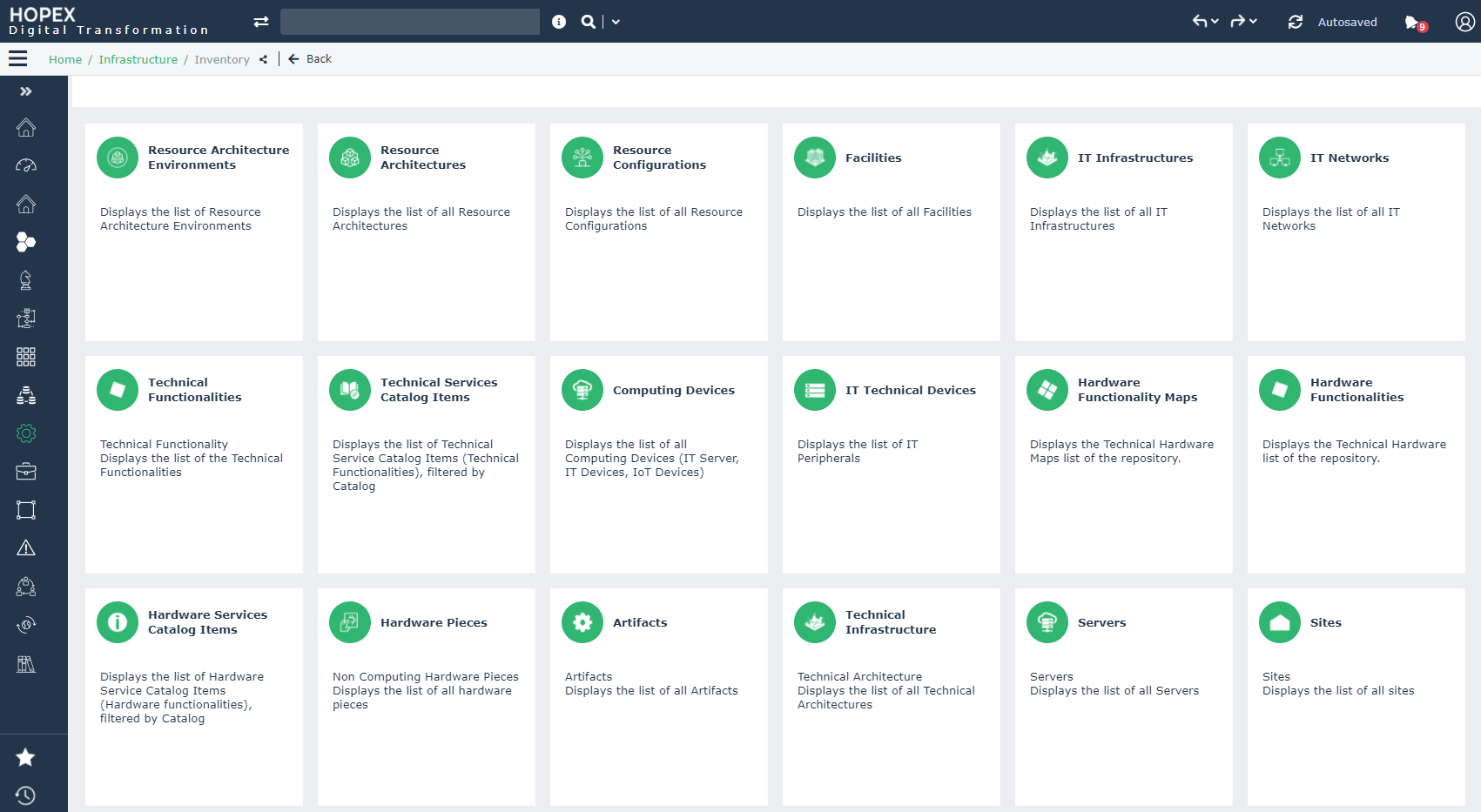The image size is (1481, 812).
Task: Open Favorites star in the sidebar
Action: point(26,757)
